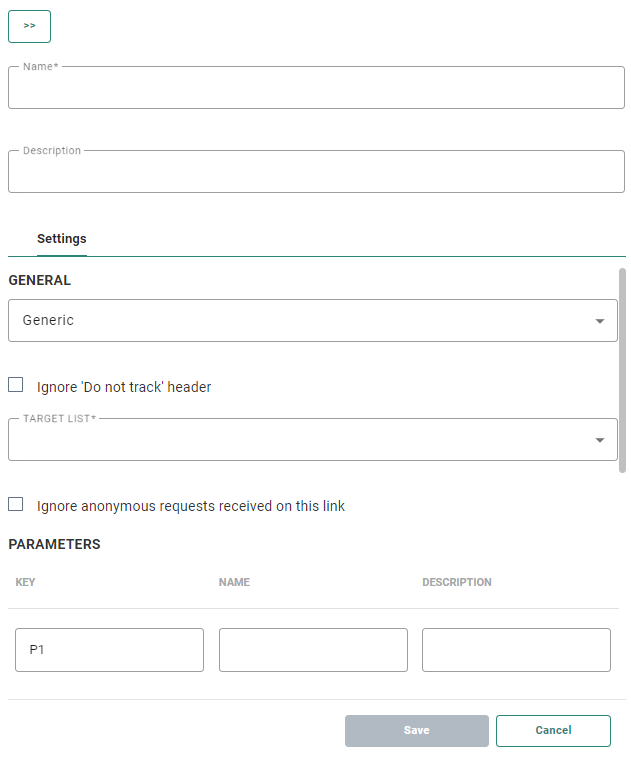Select the P1 key input box

(x=110, y=650)
